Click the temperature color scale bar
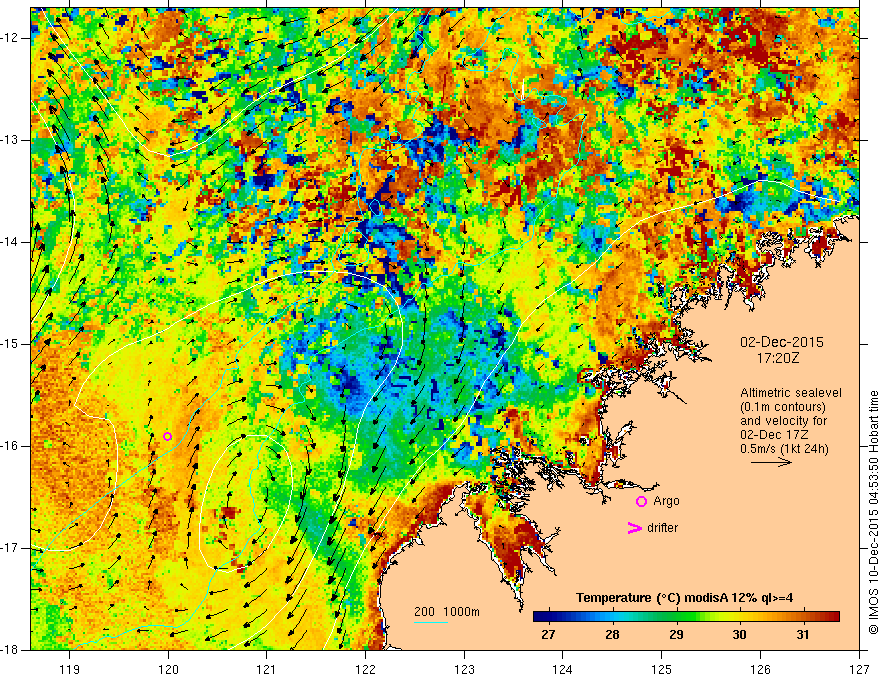The height and width of the screenshot is (680, 880). [686, 616]
